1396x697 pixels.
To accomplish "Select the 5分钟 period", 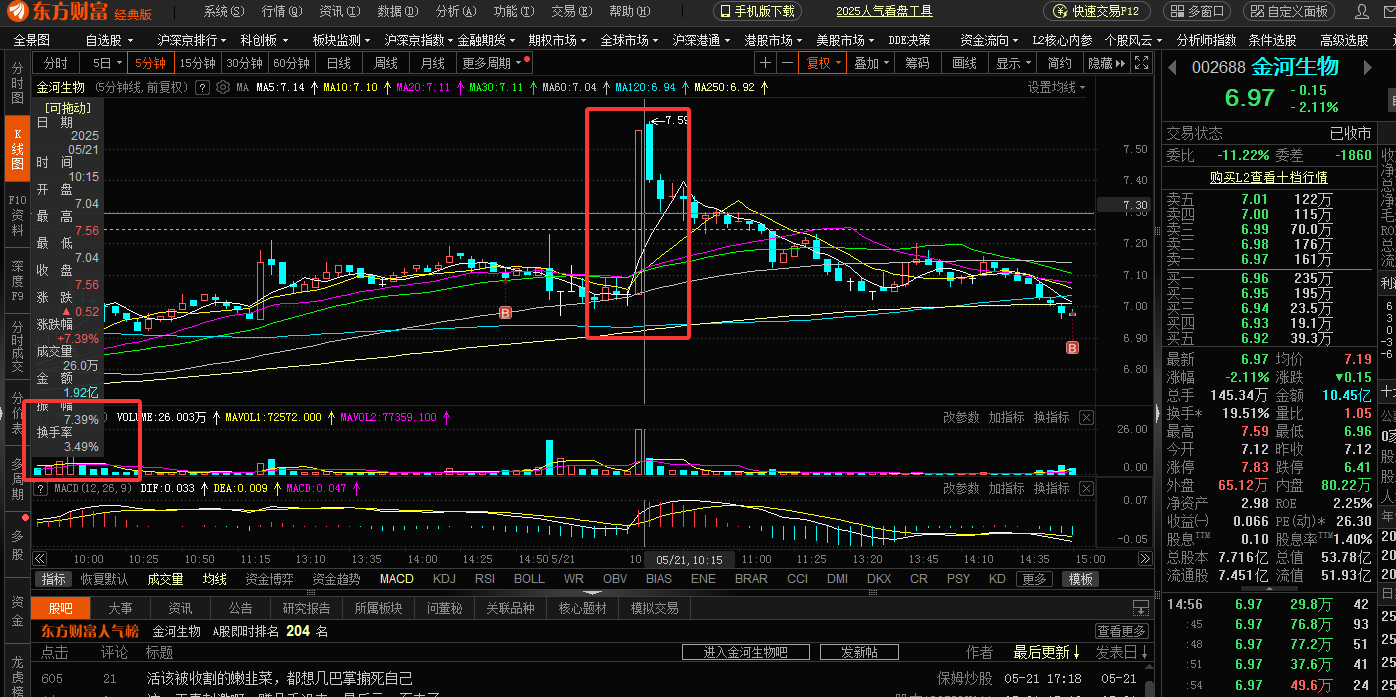I will [x=150, y=62].
